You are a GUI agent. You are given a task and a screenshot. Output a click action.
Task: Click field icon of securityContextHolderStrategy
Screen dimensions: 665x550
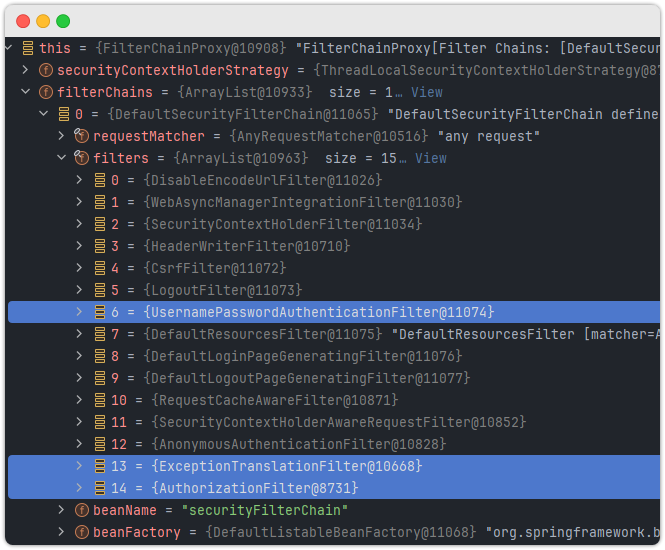(46, 70)
